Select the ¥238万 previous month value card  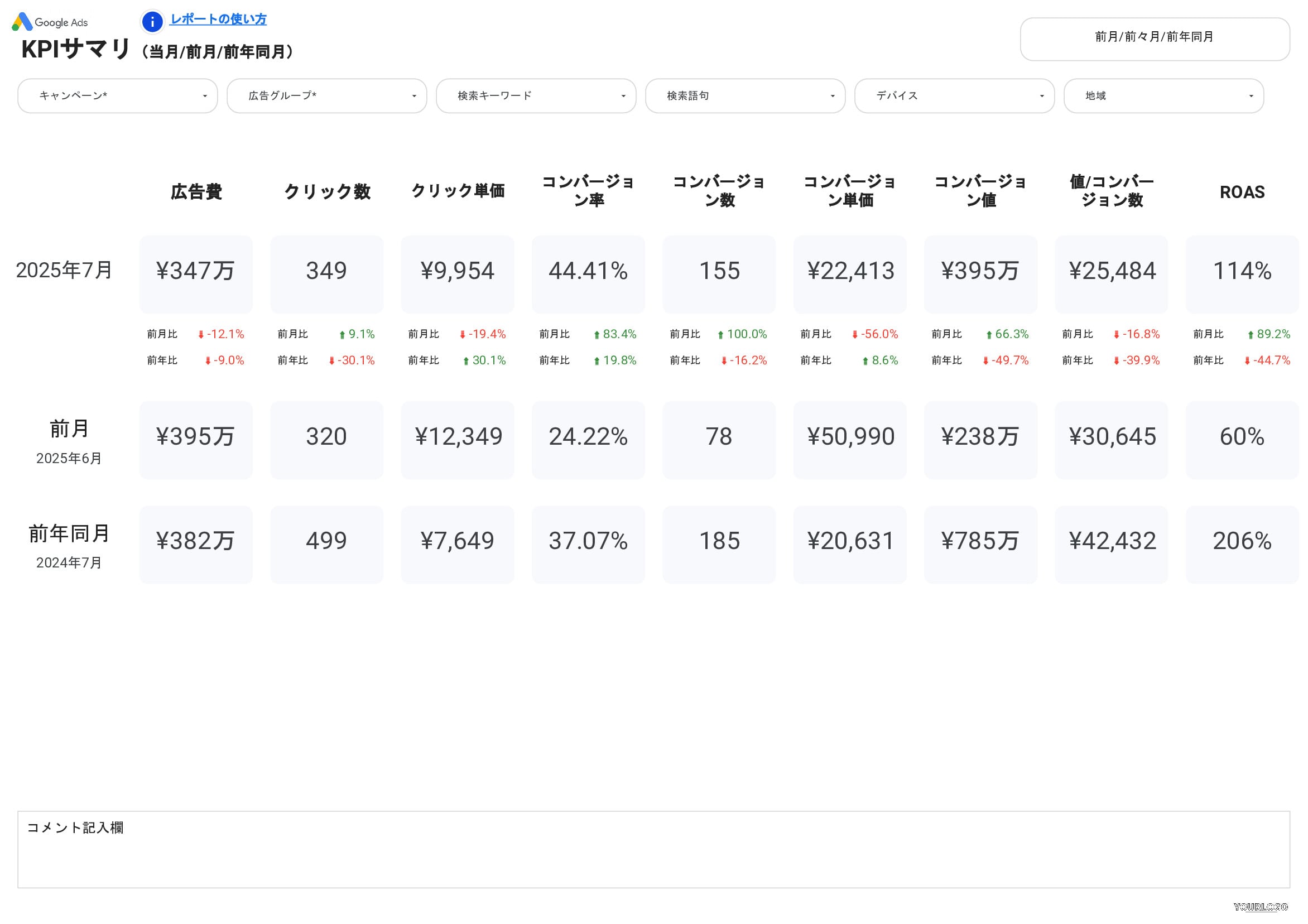point(981,440)
